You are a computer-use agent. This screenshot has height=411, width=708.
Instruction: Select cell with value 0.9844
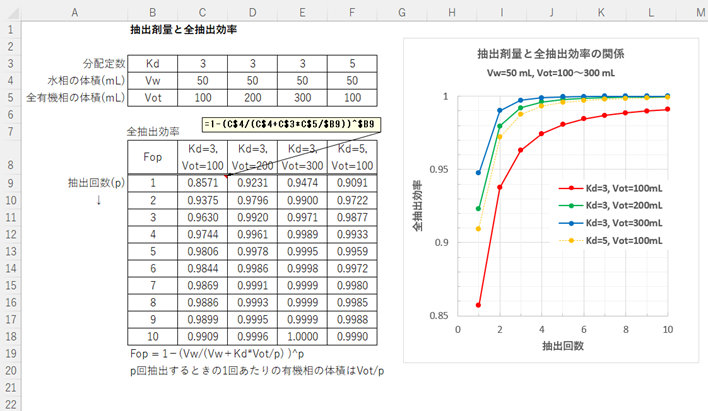pyautogui.click(x=202, y=268)
